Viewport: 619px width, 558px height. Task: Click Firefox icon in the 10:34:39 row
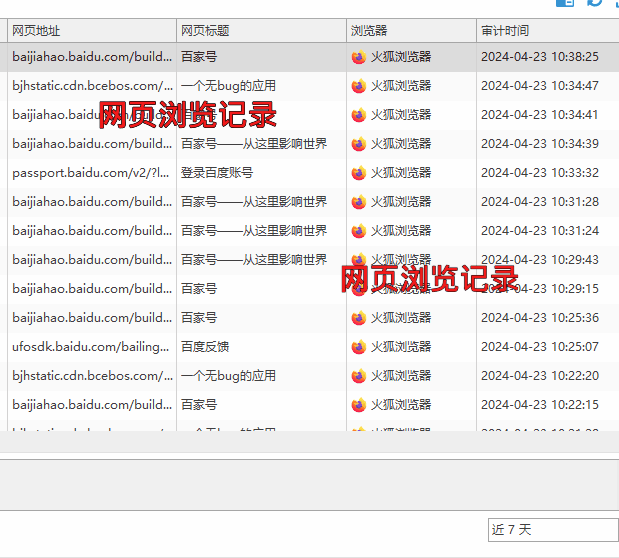pyautogui.click(x=359, y=144)
